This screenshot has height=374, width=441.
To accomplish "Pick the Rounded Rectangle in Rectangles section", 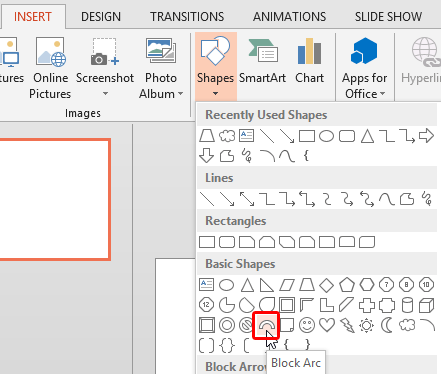I will click(x=227, y=242).
